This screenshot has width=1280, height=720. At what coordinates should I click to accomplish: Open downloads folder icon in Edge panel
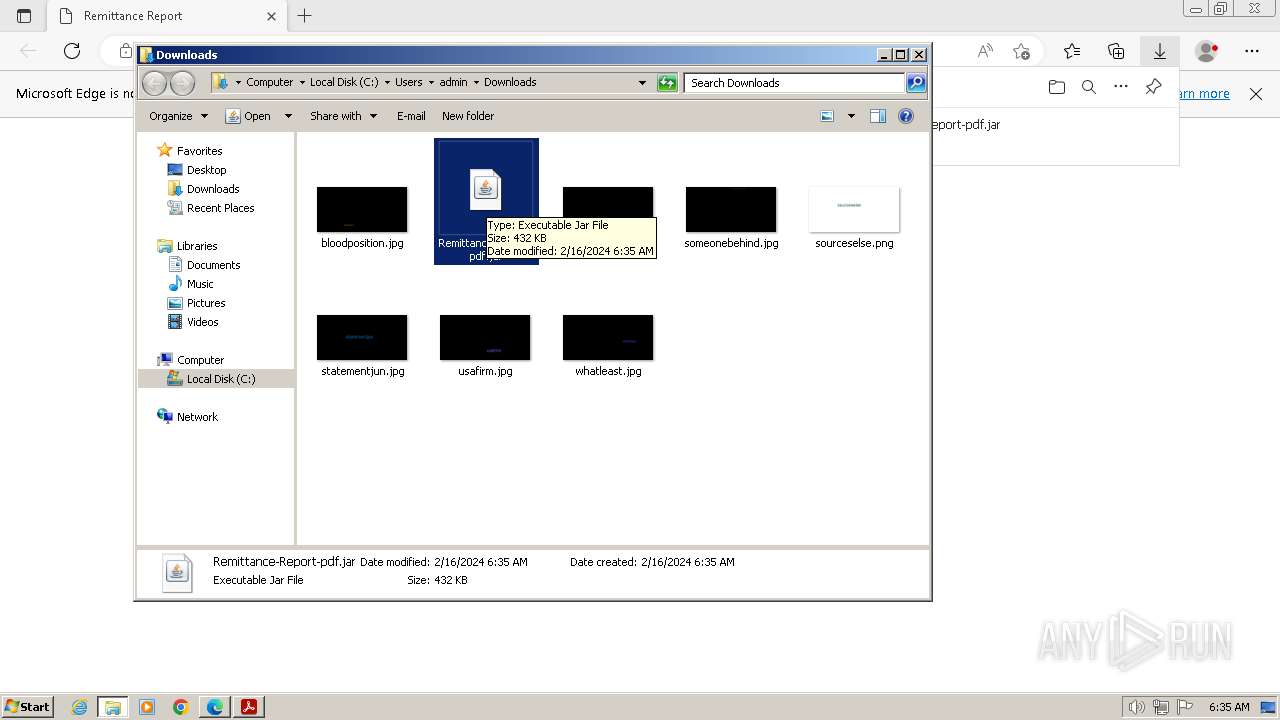[x=1057, y=87]
